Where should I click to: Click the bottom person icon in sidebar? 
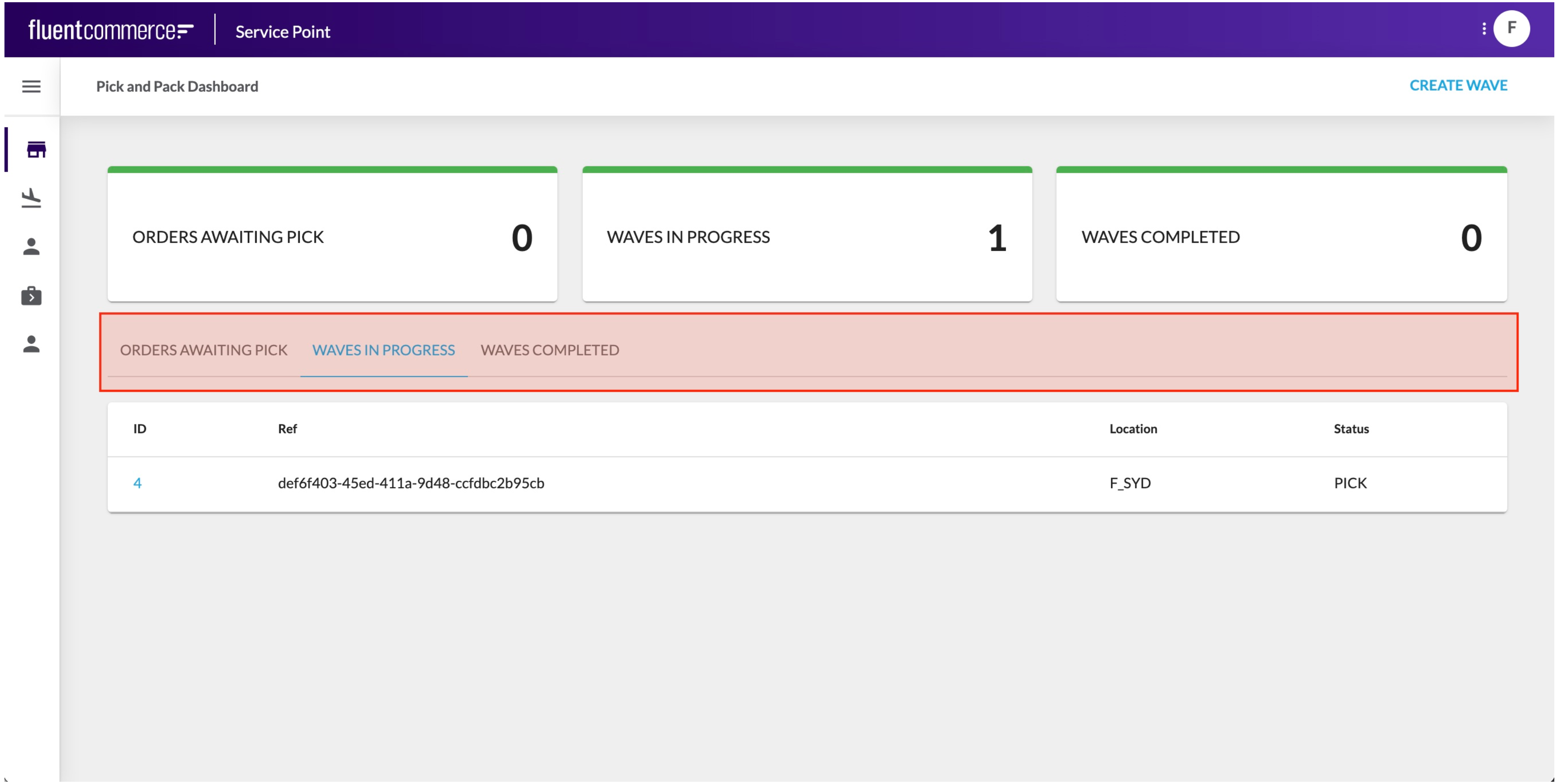pyautogui.click(x=31, y=344)
